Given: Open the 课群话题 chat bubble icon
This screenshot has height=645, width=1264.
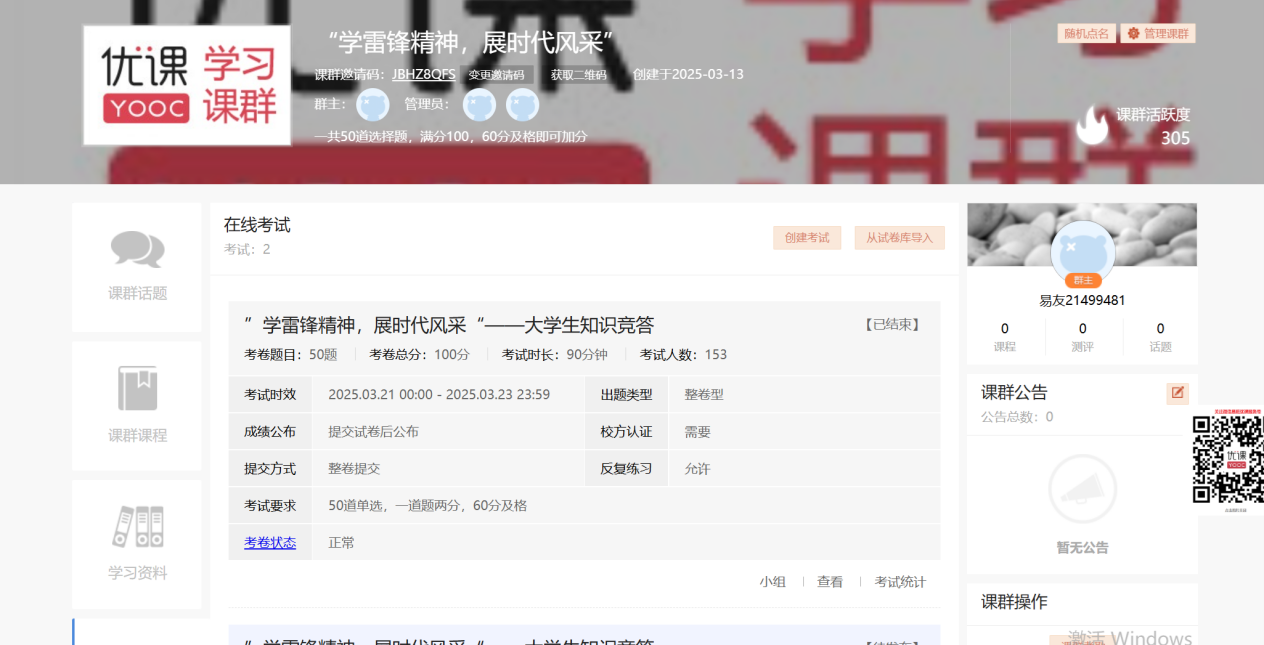Looking at the screenshot, I should pyautogui.click(x=137, y=249).
